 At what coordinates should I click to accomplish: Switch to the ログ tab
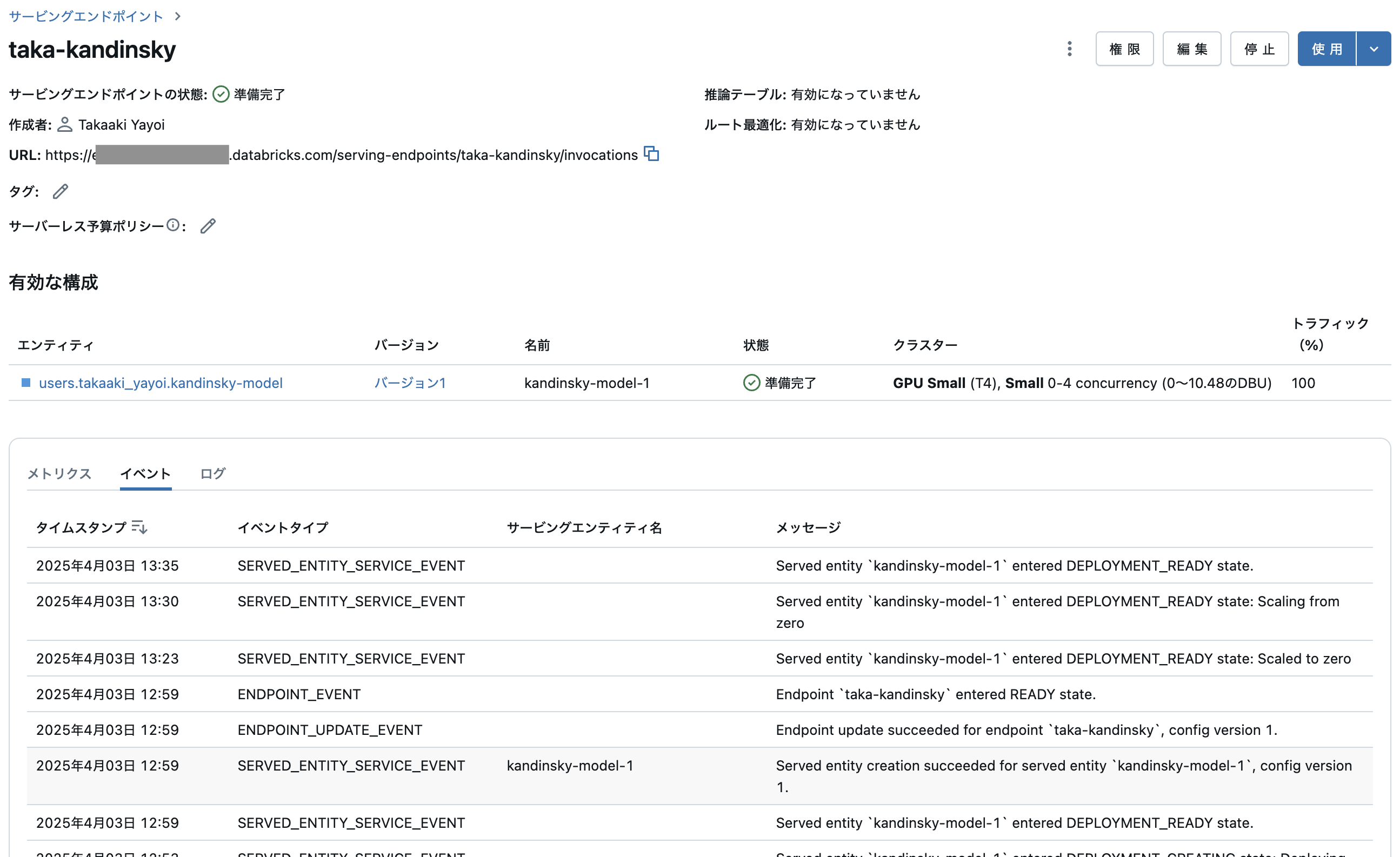pos(212,474)
